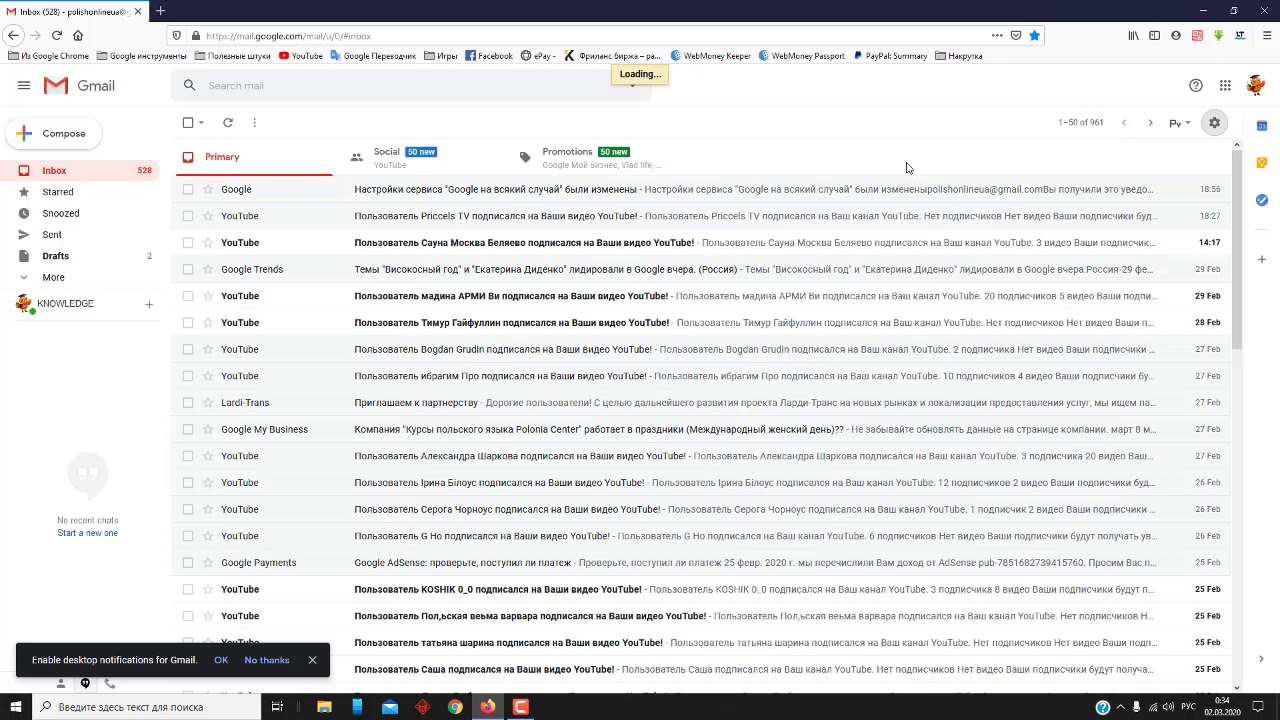Click No thanks on the notifications prompt

[x=267, y=660]
